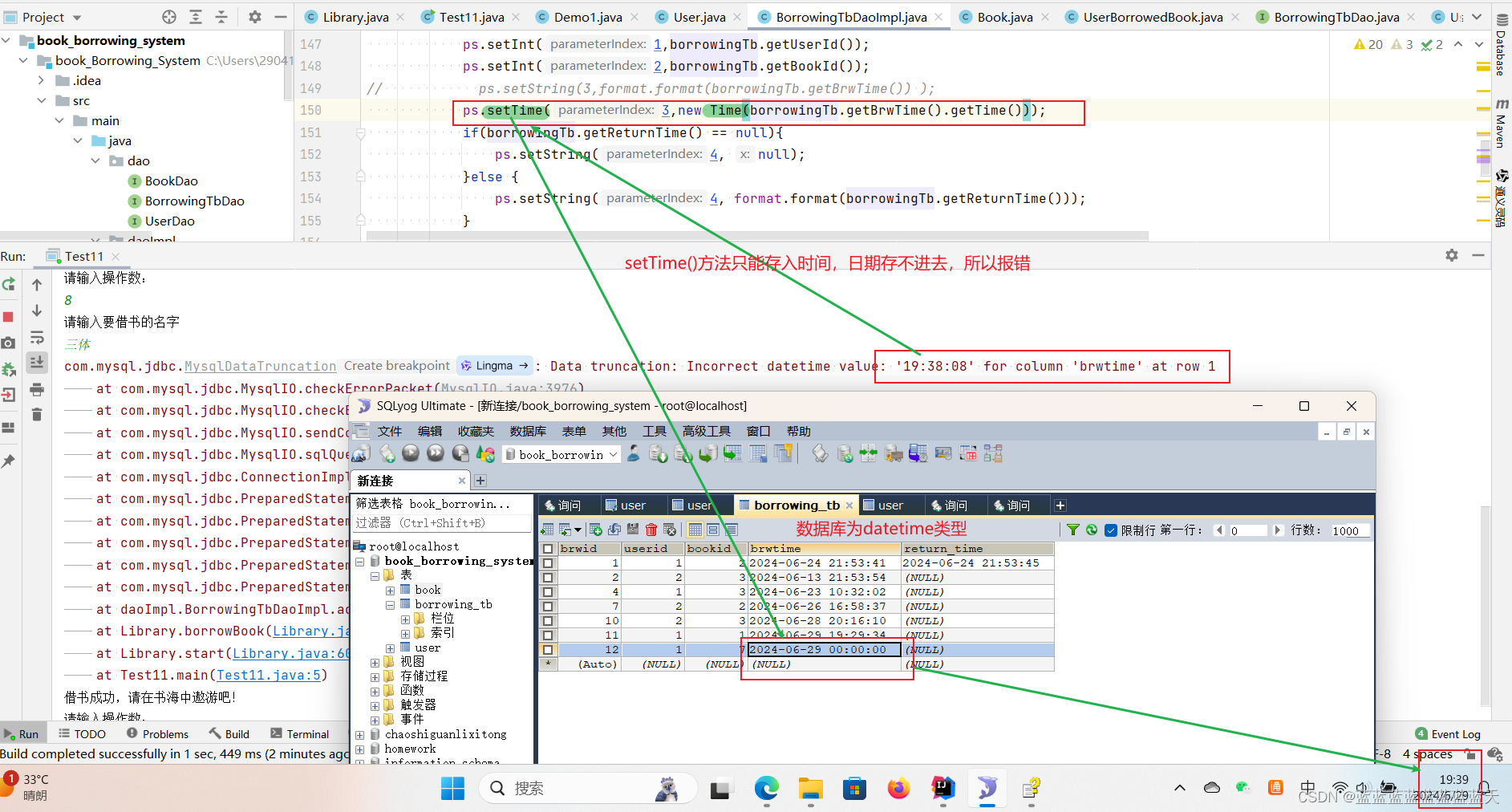Open SQLyog schema designer icon

(993, 454)
